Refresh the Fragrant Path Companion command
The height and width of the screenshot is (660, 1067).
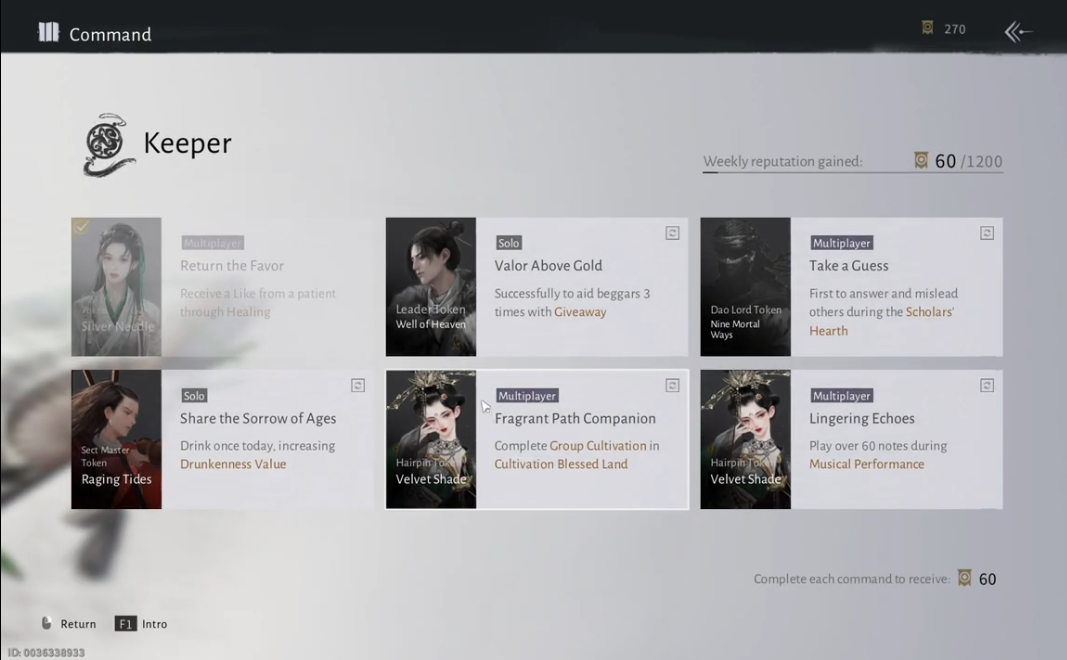pos(672,385)
